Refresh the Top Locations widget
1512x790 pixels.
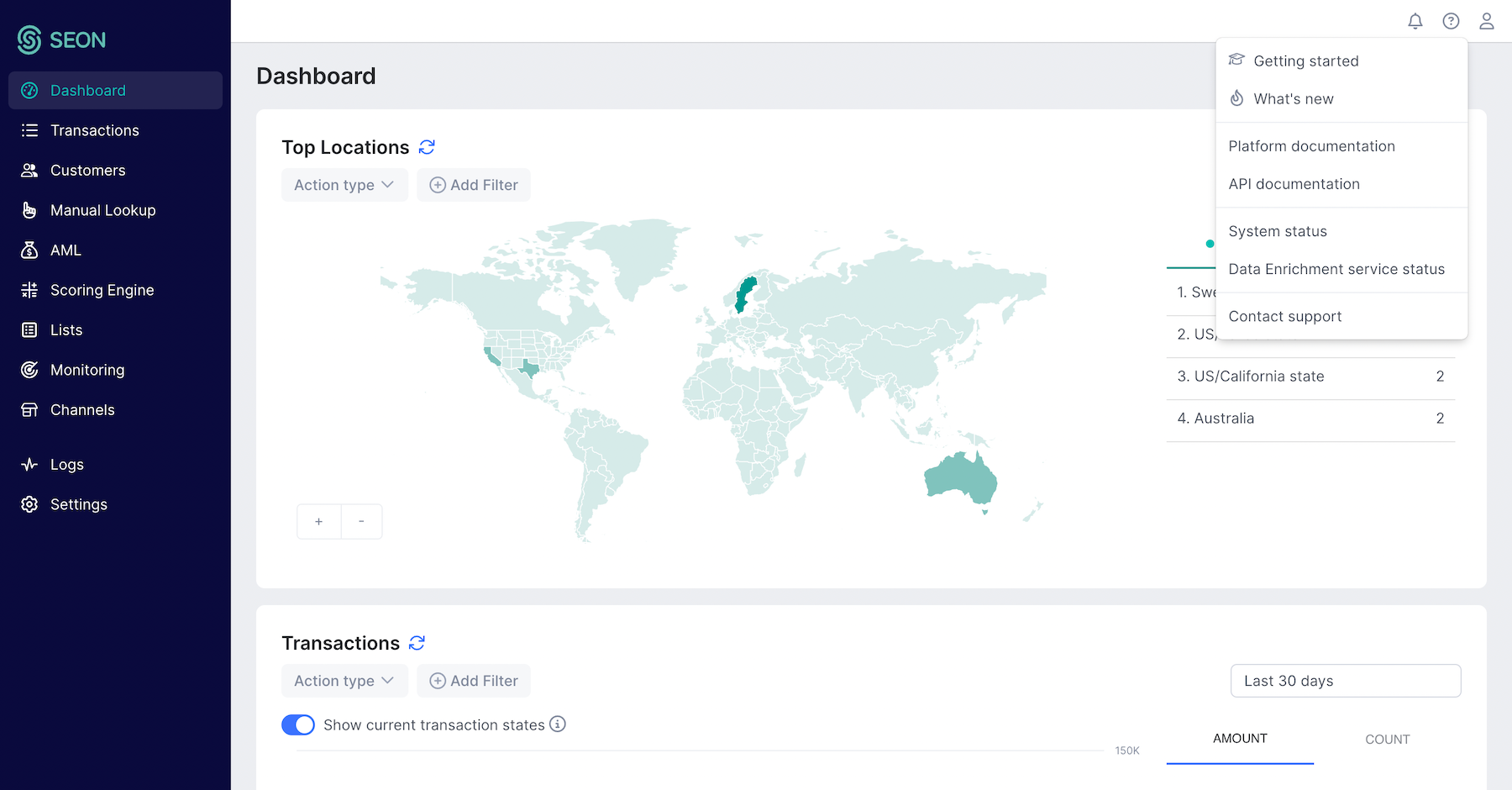click(427, 147)
